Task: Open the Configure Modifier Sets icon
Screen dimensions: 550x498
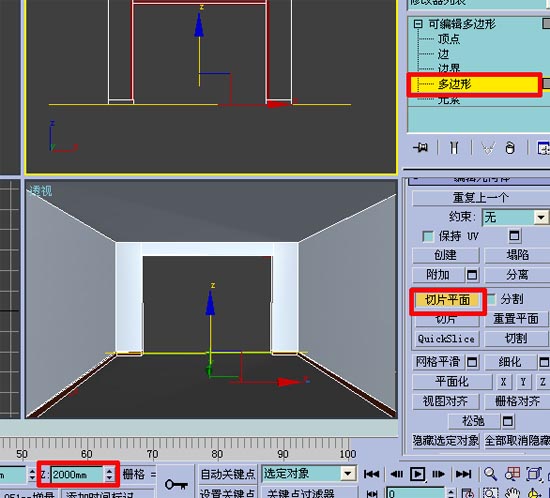Action: (x=543, y=148)
